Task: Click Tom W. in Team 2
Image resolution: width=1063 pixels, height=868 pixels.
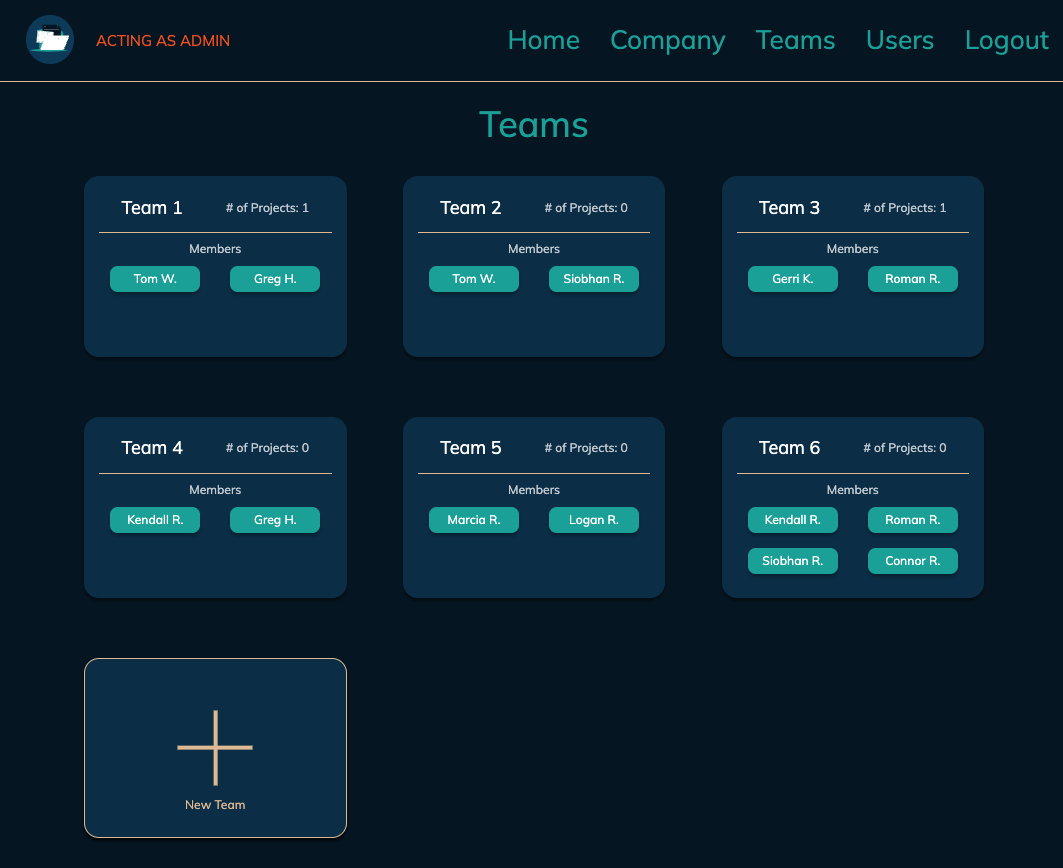Action: 474,279
